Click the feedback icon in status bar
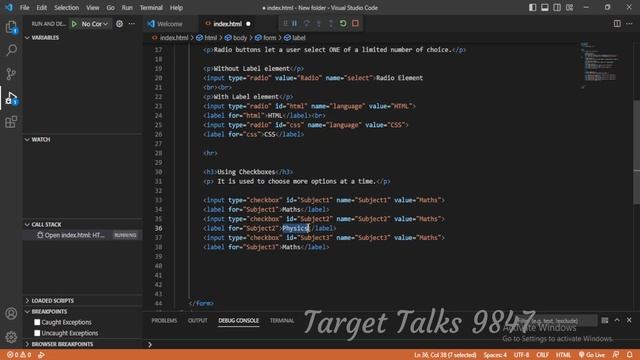The width and height of the screenshot is (640, 360). [x=616, y=355]
